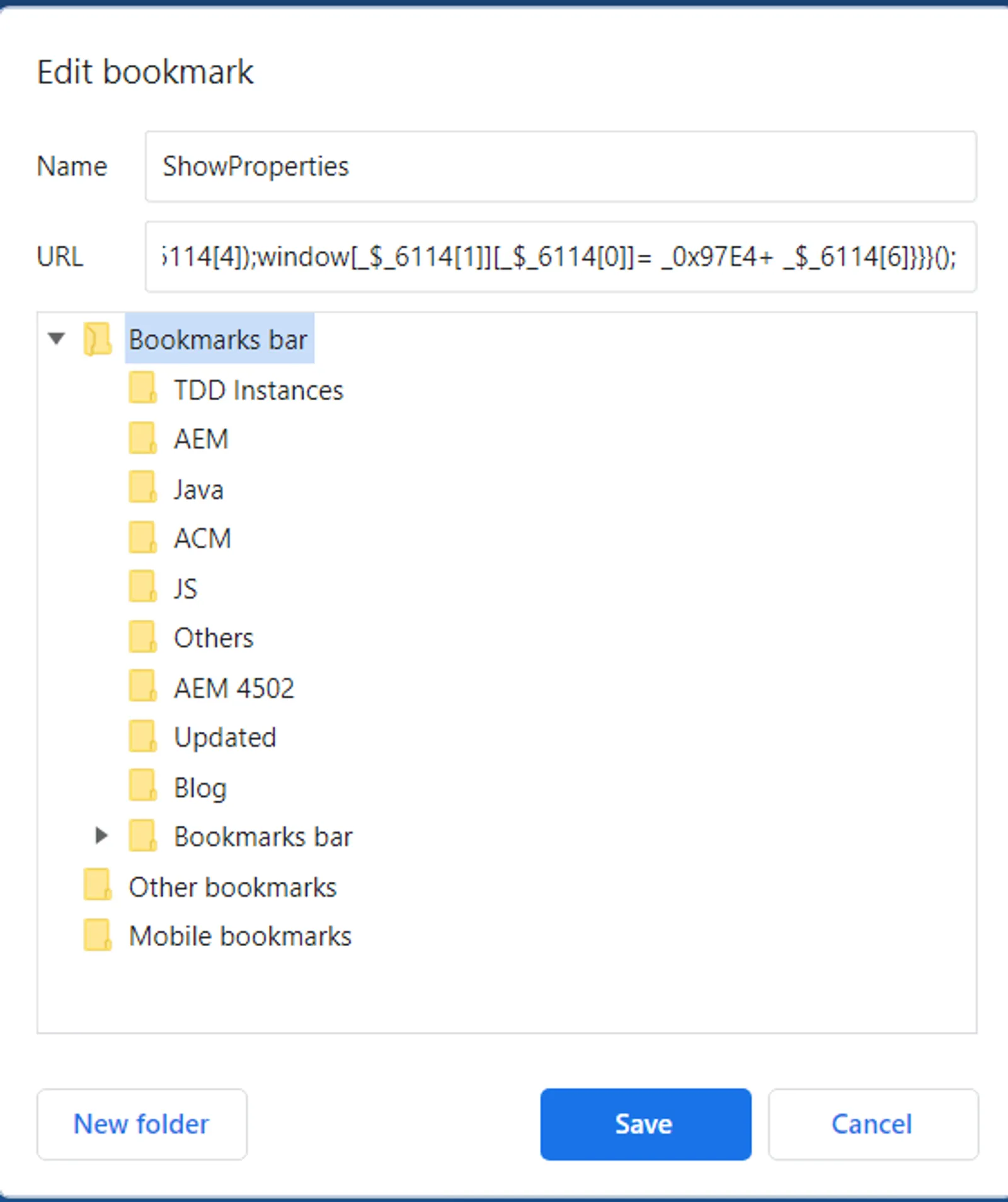Click the TDD Instances folder icon
Screen dimensions: 1008x1202
(142, 388)
